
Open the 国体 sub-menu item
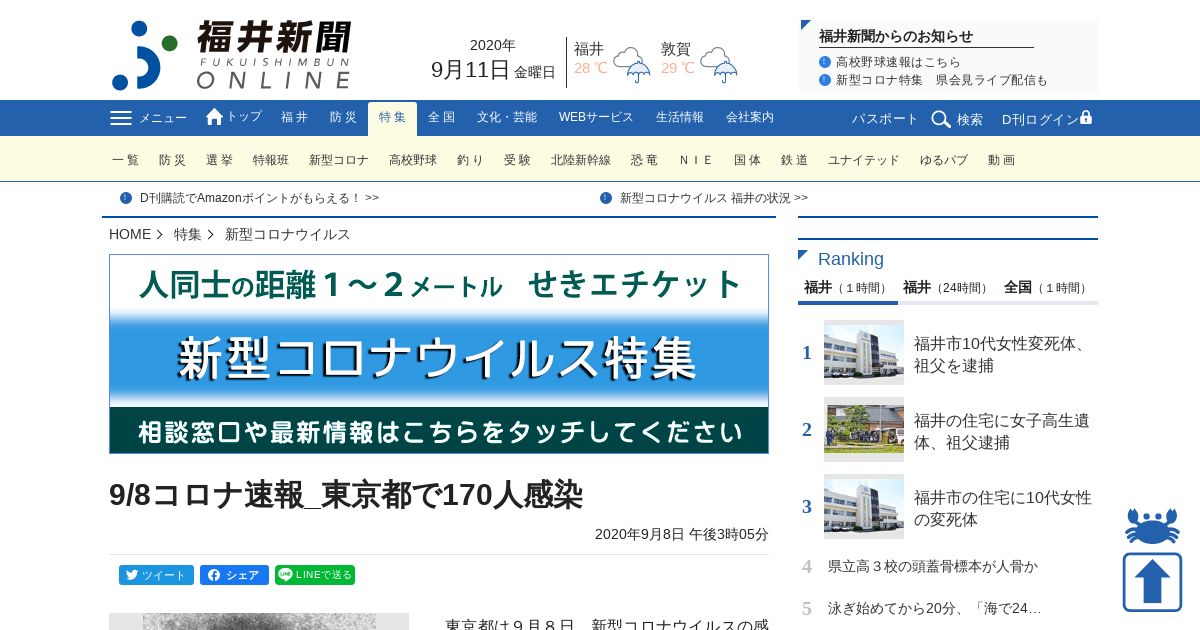pos(747,160)
